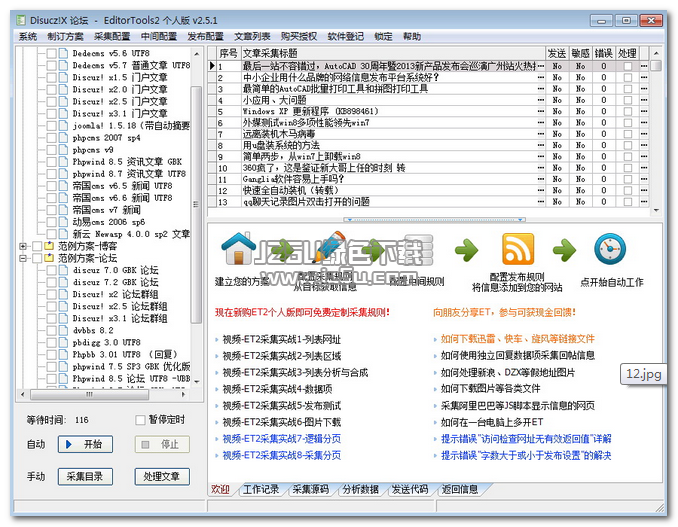Click green arrow before the clock icon
This screenshot has width=678, height=527.
pyautogui.click(x=564, y=250)
